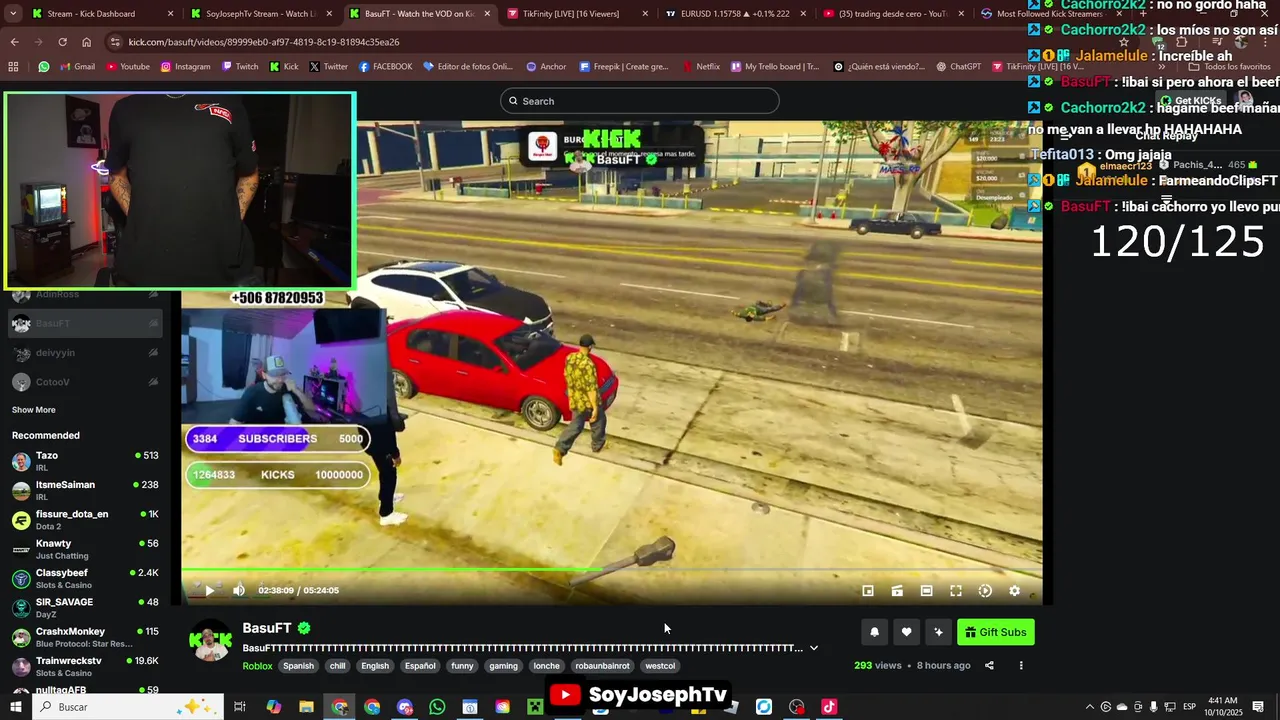Go to browser home page
Image resolution: width=1280 pixels, height=720 pixels.
coord(86,42)
